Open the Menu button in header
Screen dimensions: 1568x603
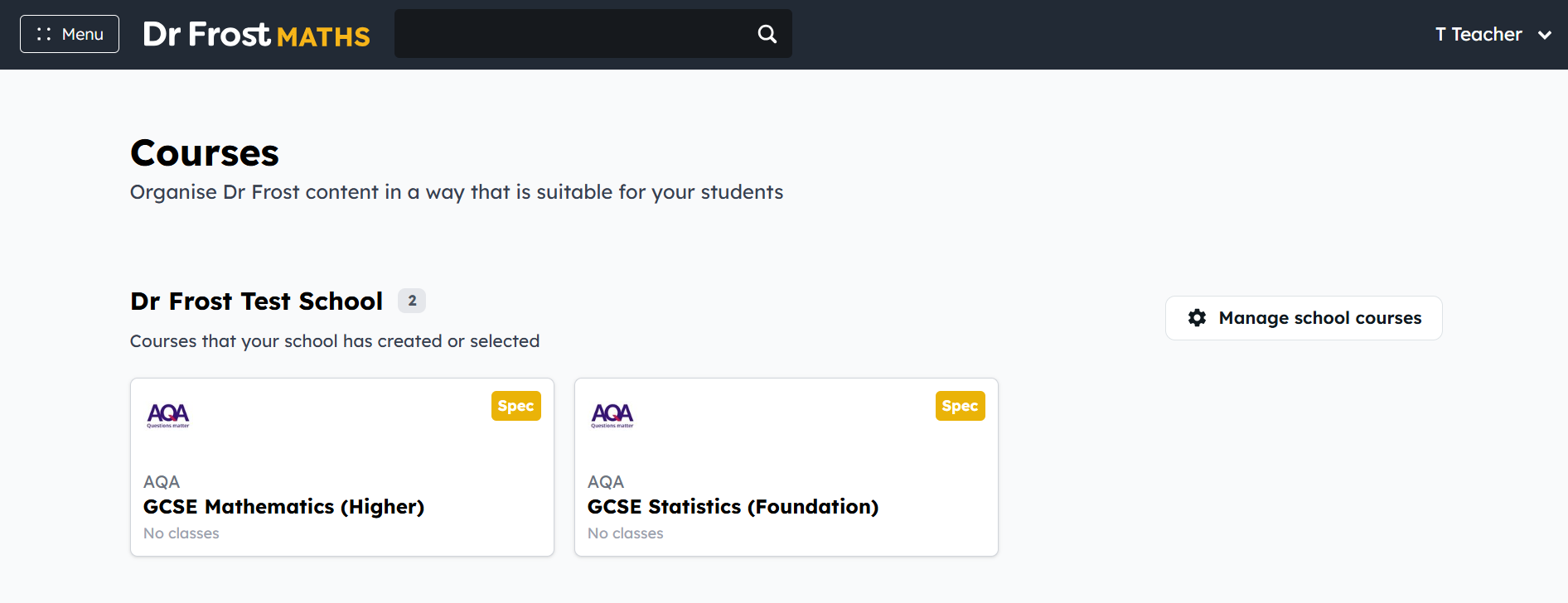[x=70, y=34]
